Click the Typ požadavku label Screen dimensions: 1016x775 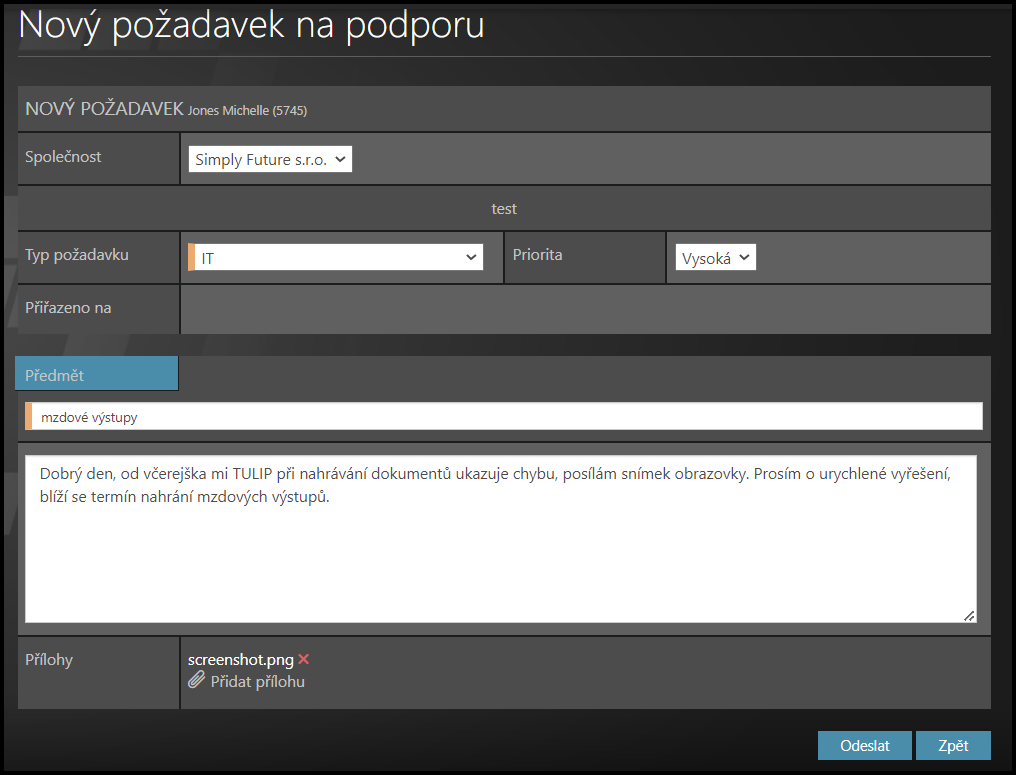click(x=76, y=255)
